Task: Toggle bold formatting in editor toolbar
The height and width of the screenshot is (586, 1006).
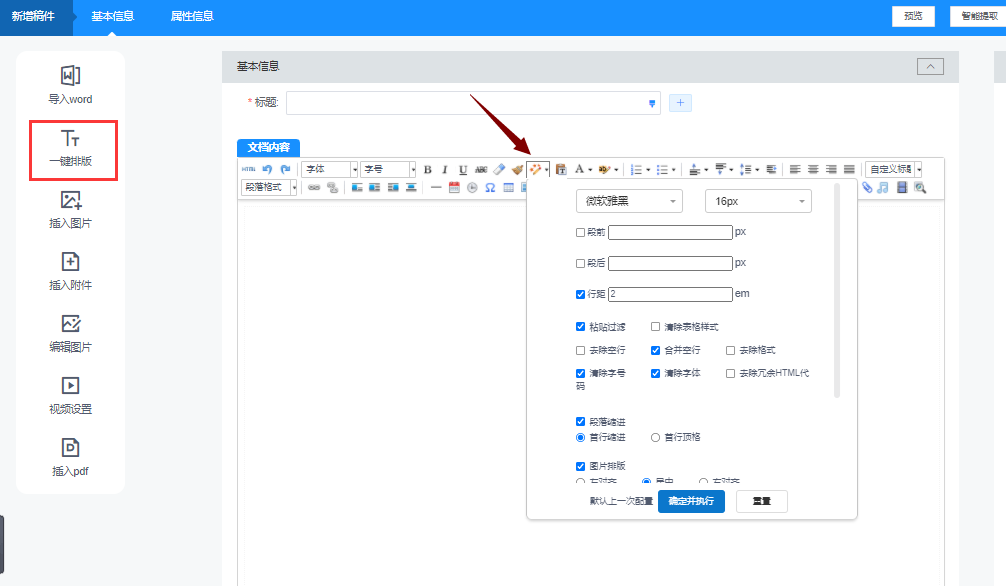Action: tap(428, 170)
